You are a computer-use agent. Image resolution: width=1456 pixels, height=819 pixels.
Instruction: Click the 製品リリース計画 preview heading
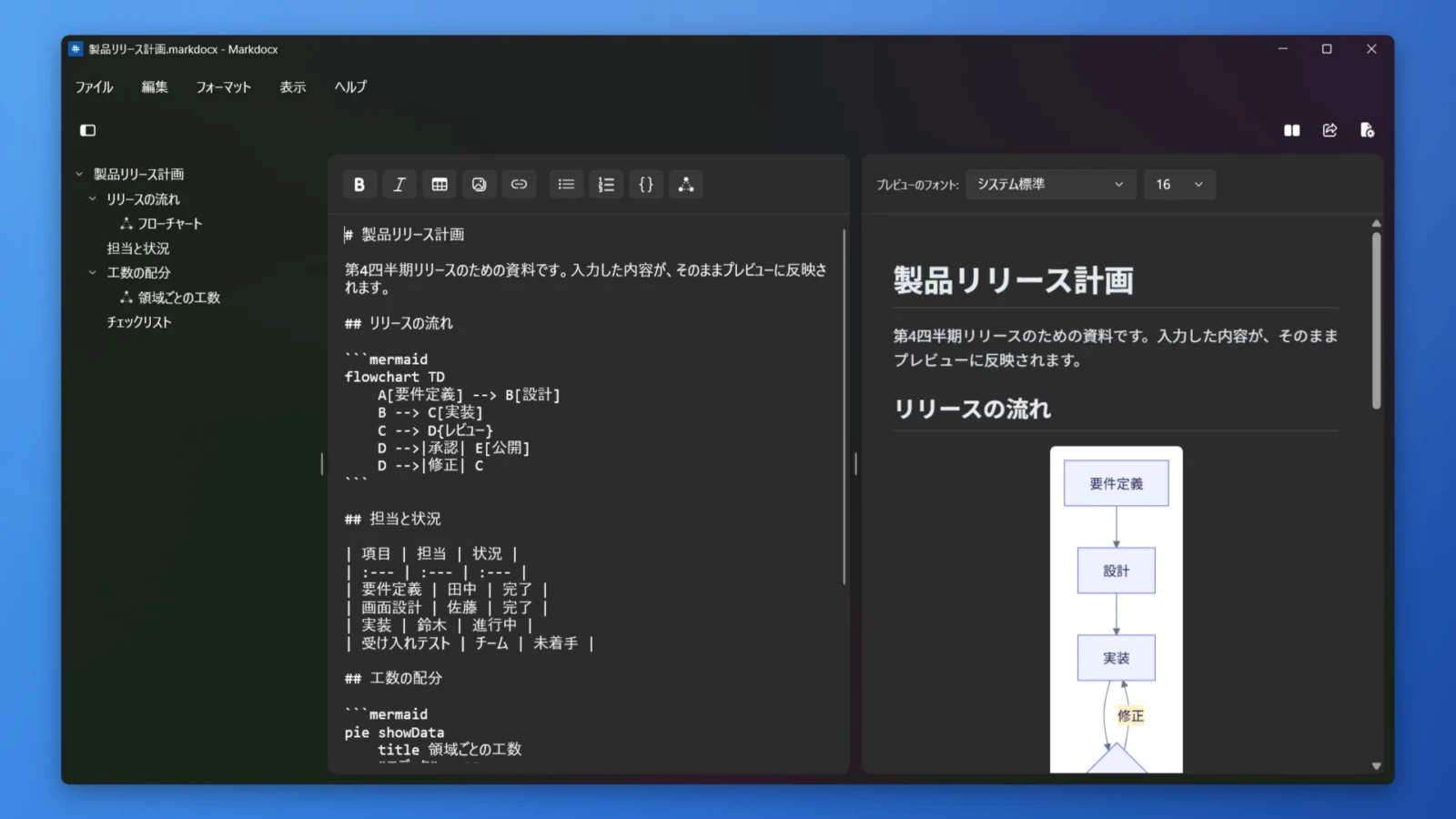click(x=1013, y=280)
